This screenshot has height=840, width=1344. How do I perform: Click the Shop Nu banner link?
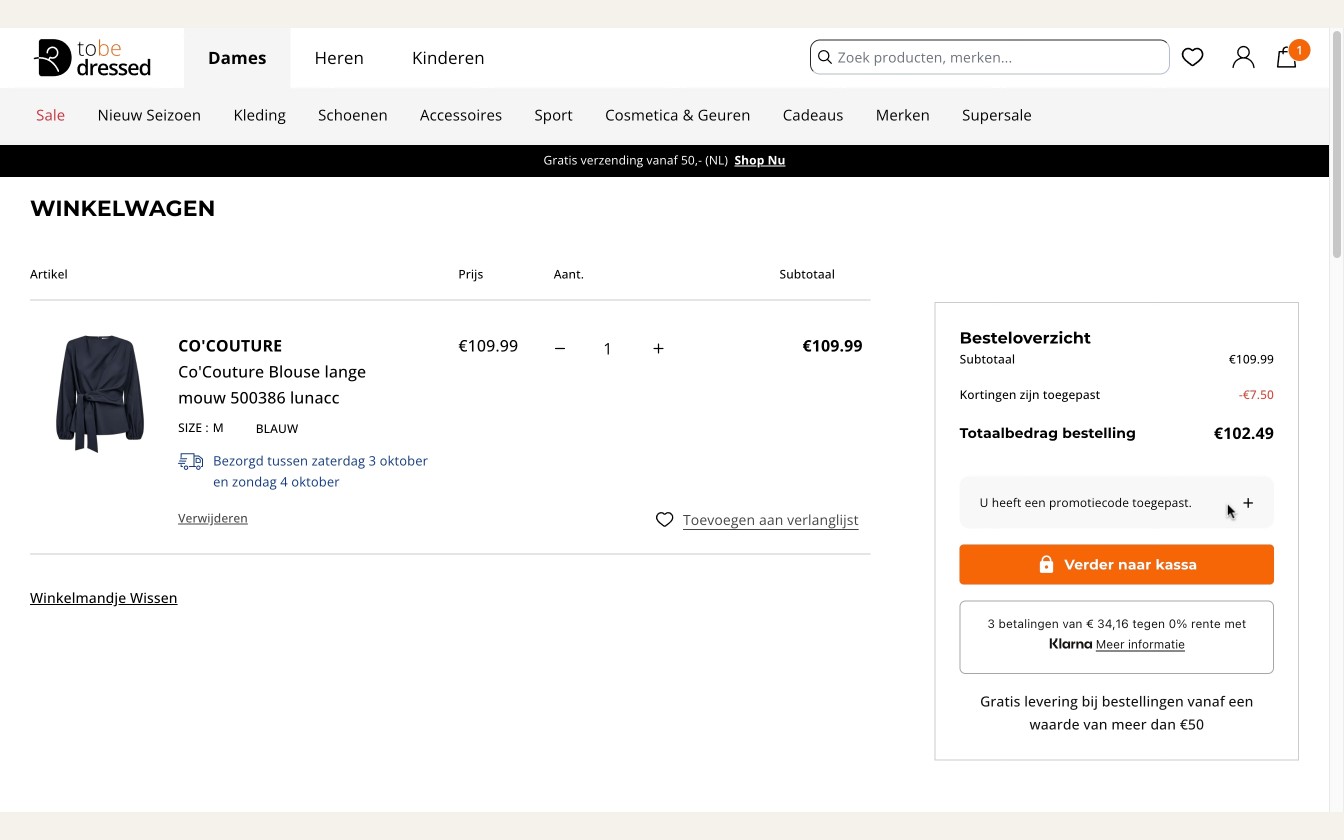pos(759,160)
